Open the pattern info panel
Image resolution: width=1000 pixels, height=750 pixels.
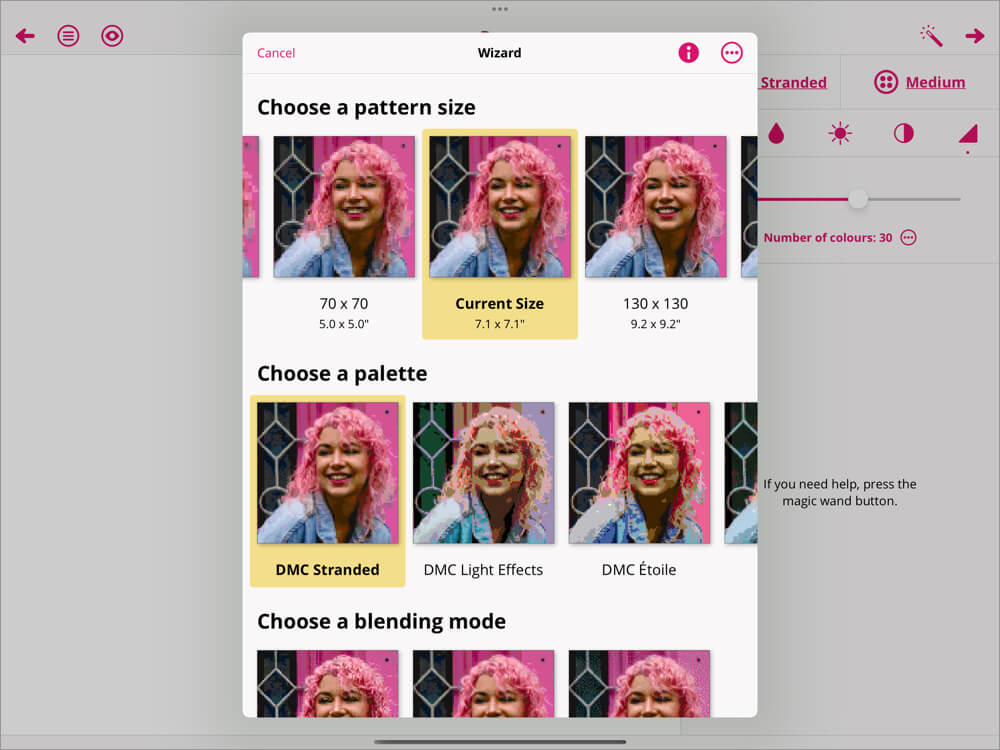(x=688, y=53)
